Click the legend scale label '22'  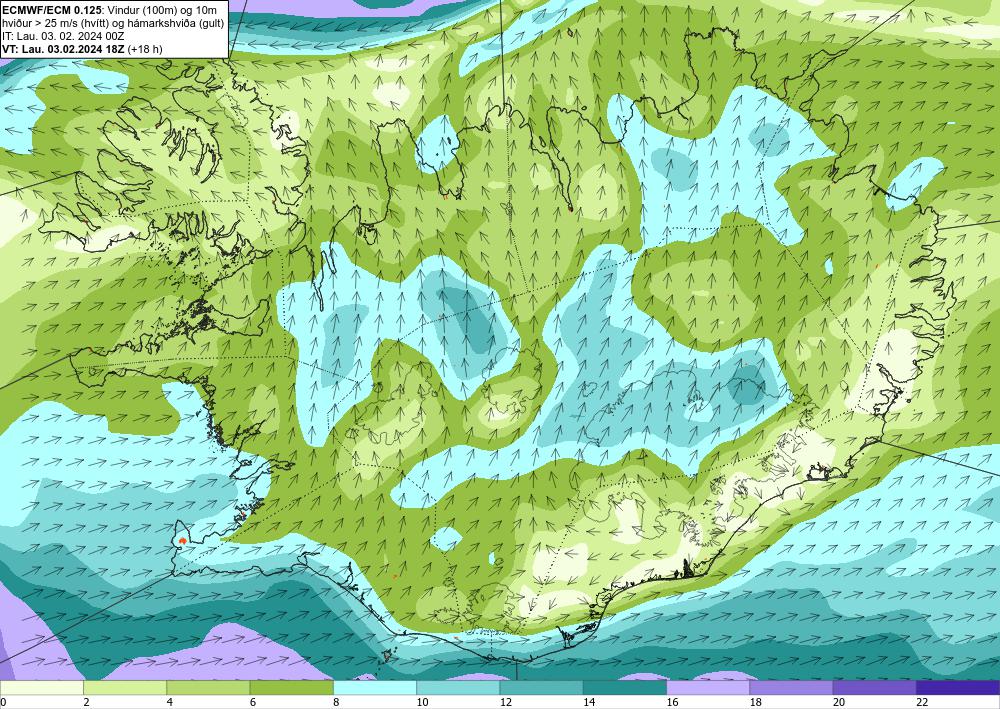coord(922,703)
